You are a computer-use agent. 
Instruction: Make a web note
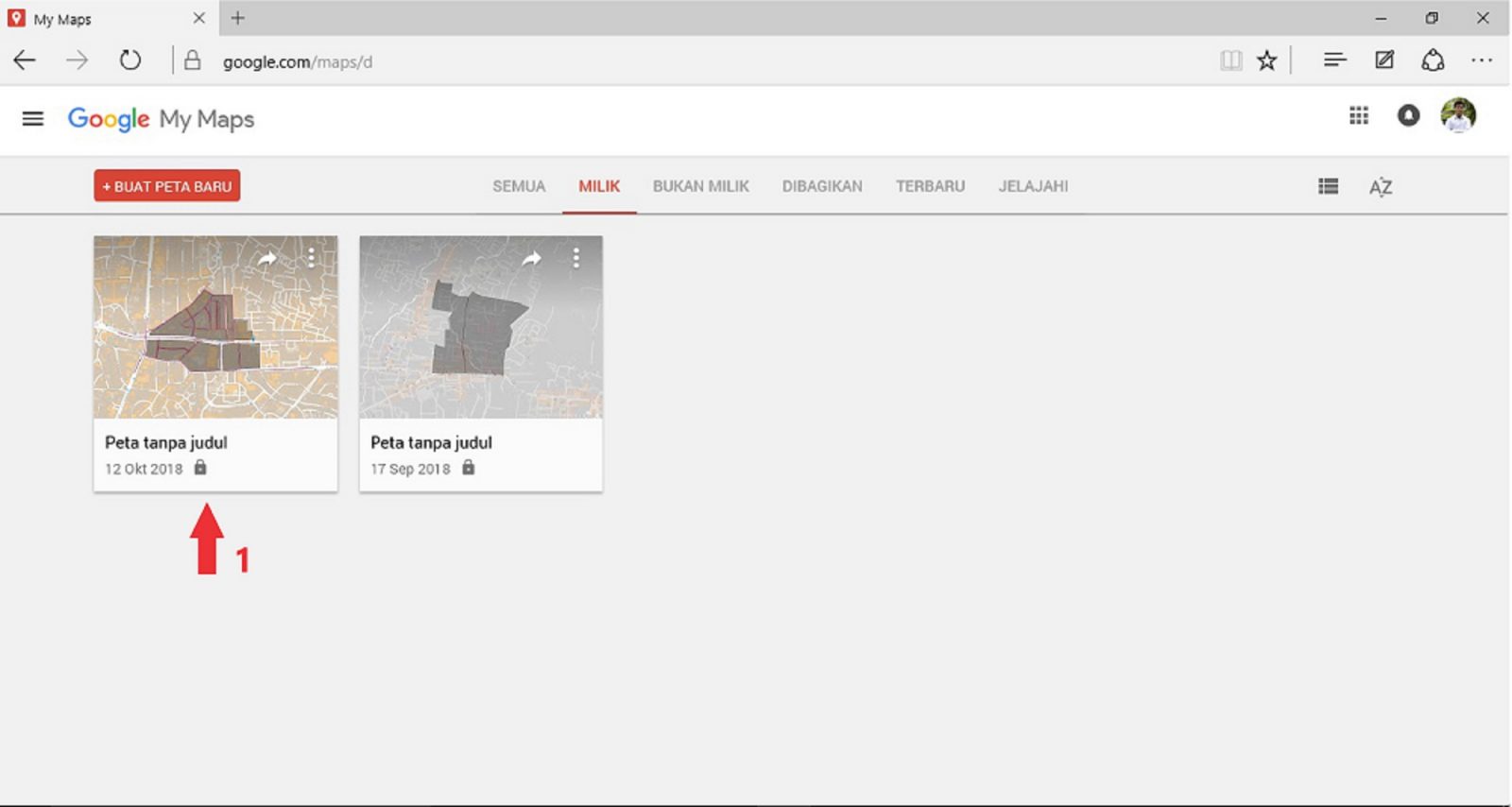click(x=1384, y=61)
